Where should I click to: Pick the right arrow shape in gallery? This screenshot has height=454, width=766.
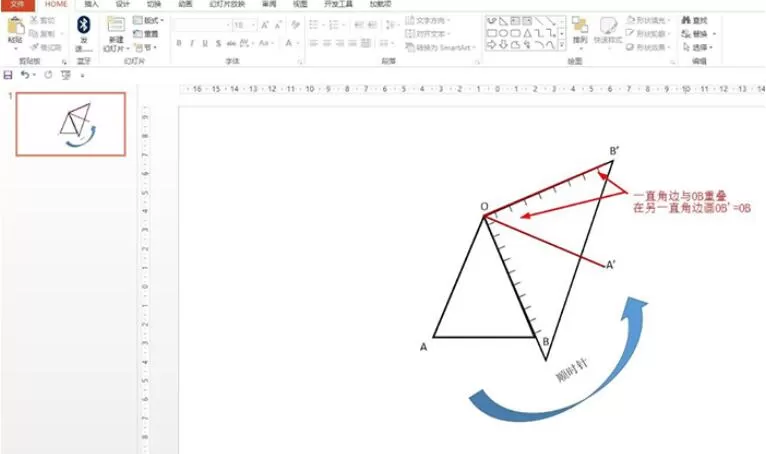(x=491, y=45)
